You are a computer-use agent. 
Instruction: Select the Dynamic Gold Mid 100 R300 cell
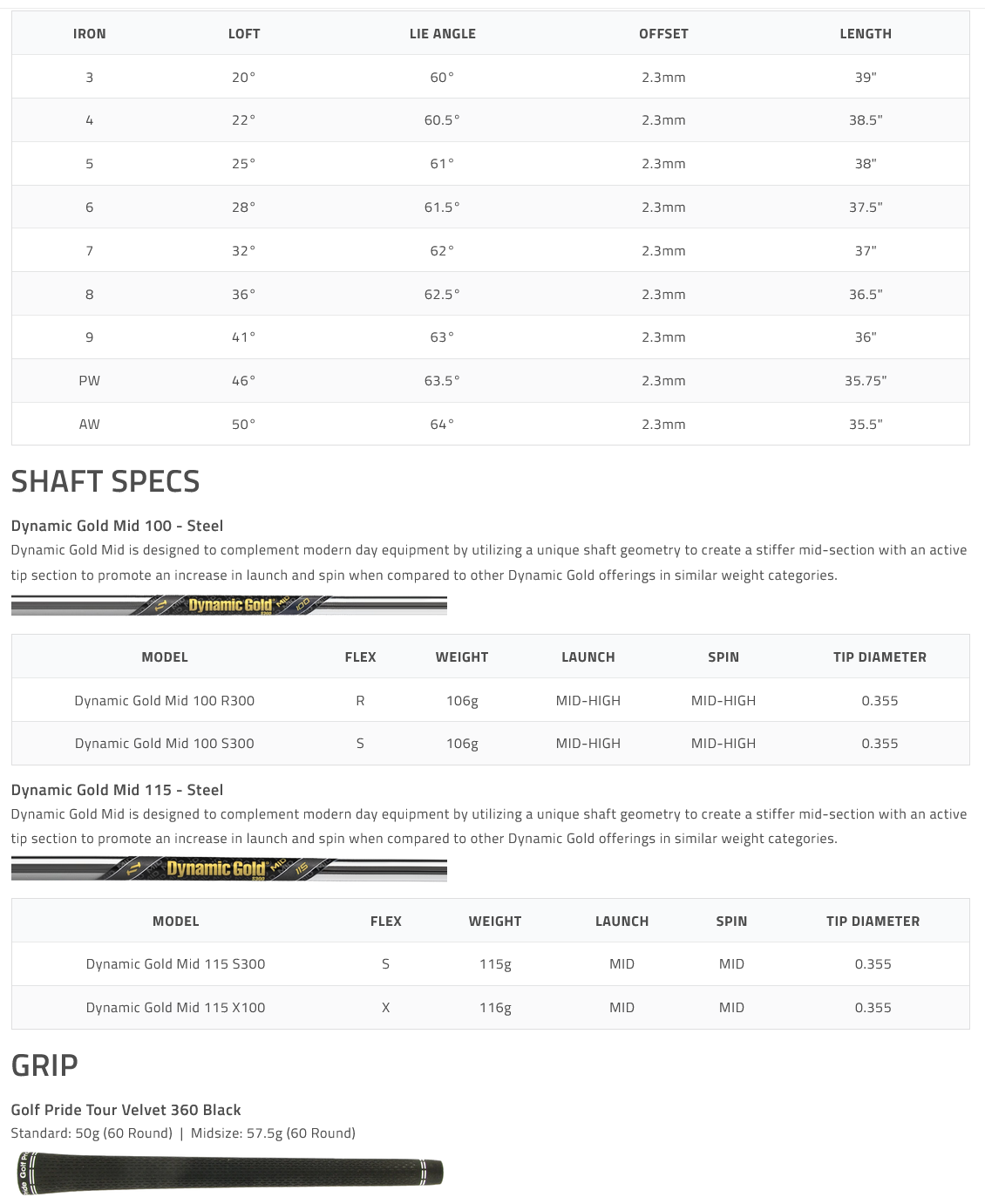165,700
